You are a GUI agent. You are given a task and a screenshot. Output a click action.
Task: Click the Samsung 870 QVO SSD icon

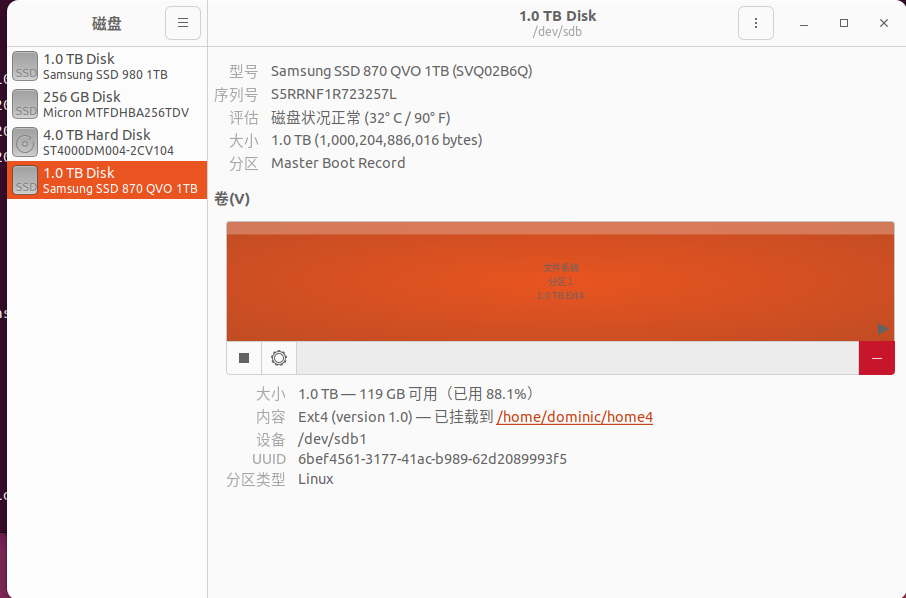point(25,180)
